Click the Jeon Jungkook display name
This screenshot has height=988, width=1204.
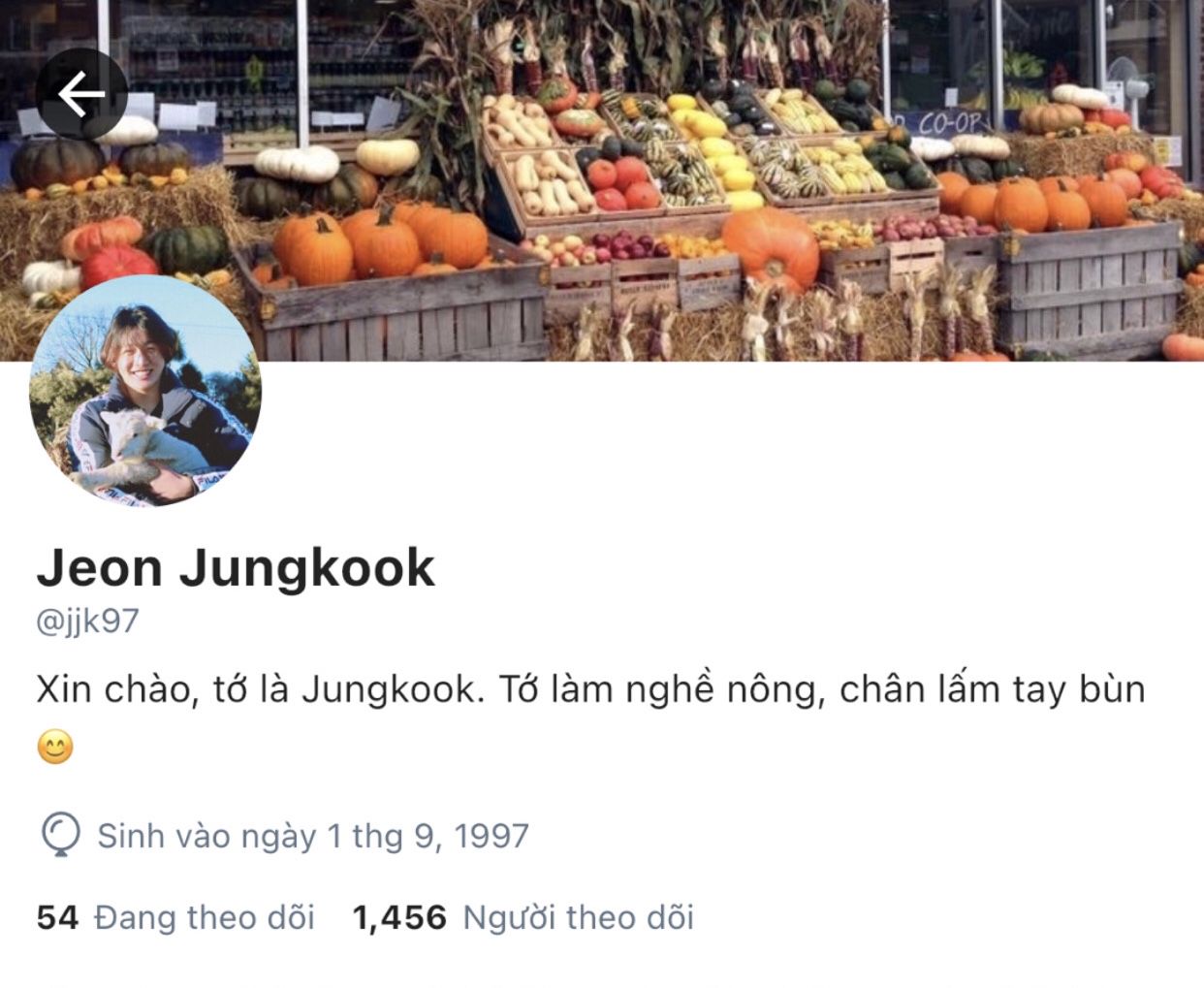(236, 568)
